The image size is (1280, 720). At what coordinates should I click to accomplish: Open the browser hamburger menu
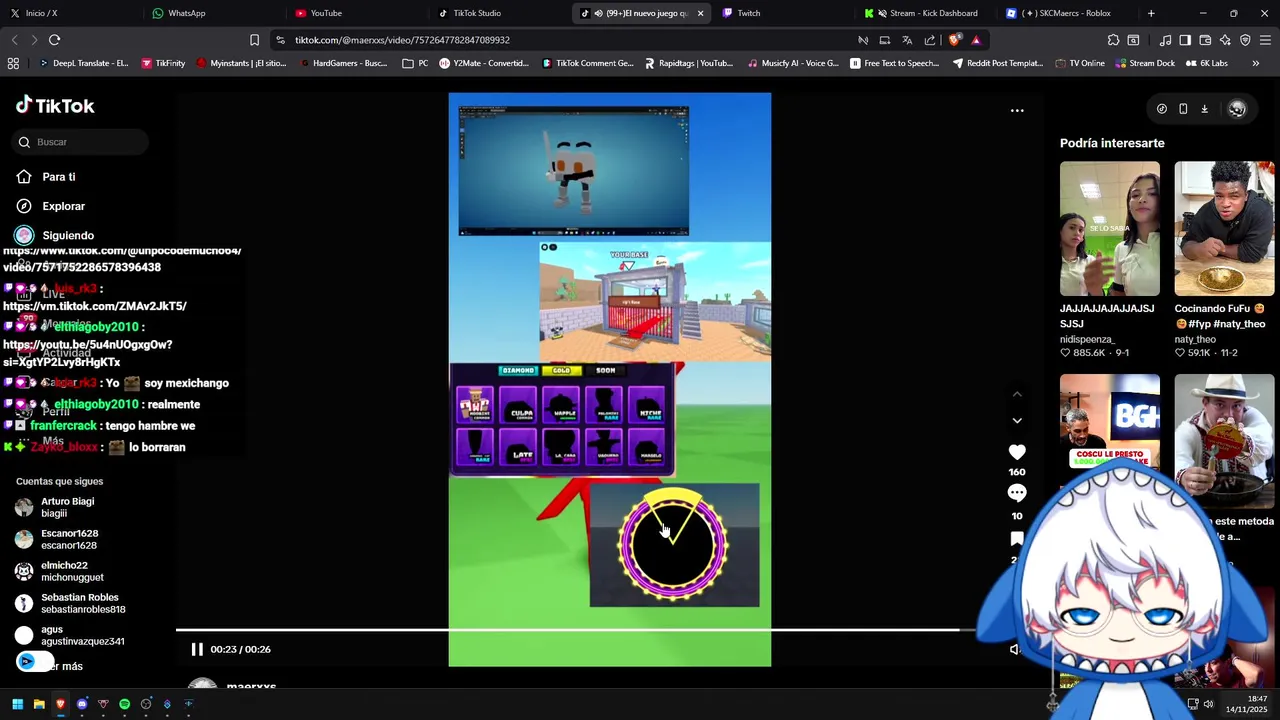(x=1265, y=40)
